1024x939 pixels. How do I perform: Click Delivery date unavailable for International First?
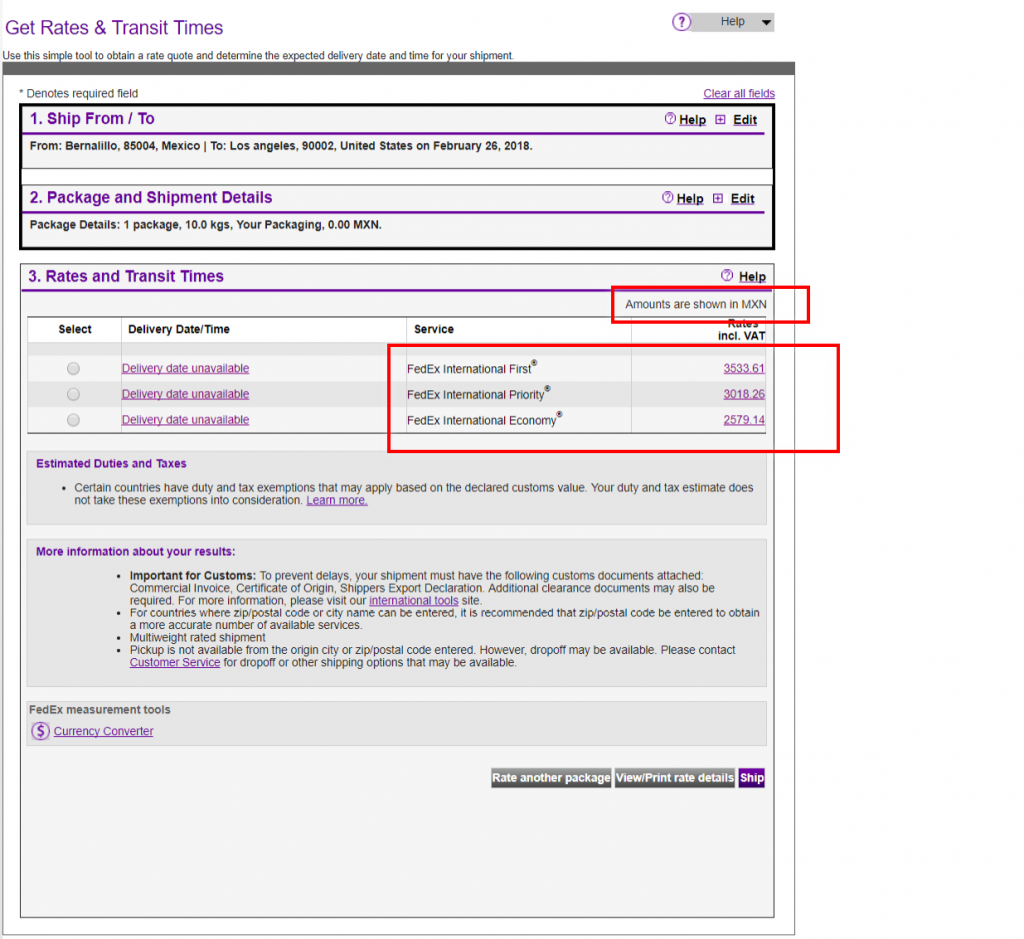pos(185,368)
